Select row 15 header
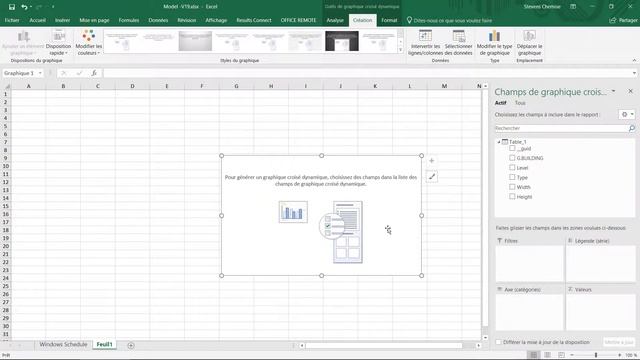The height and width of the screenshot is (360, 640). (6, 206)
